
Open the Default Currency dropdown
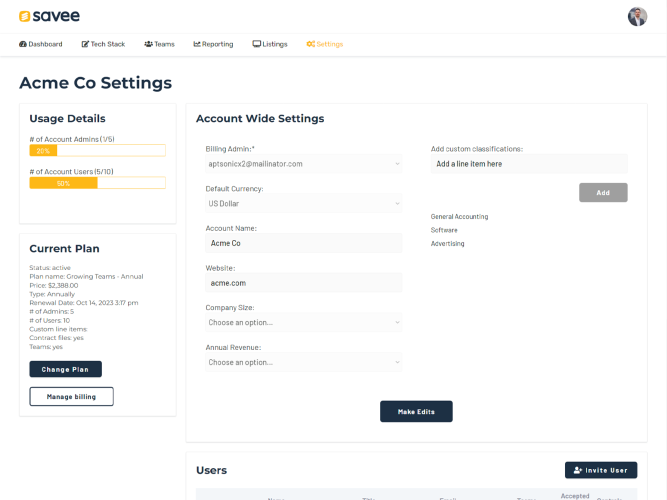pos(304,203)
